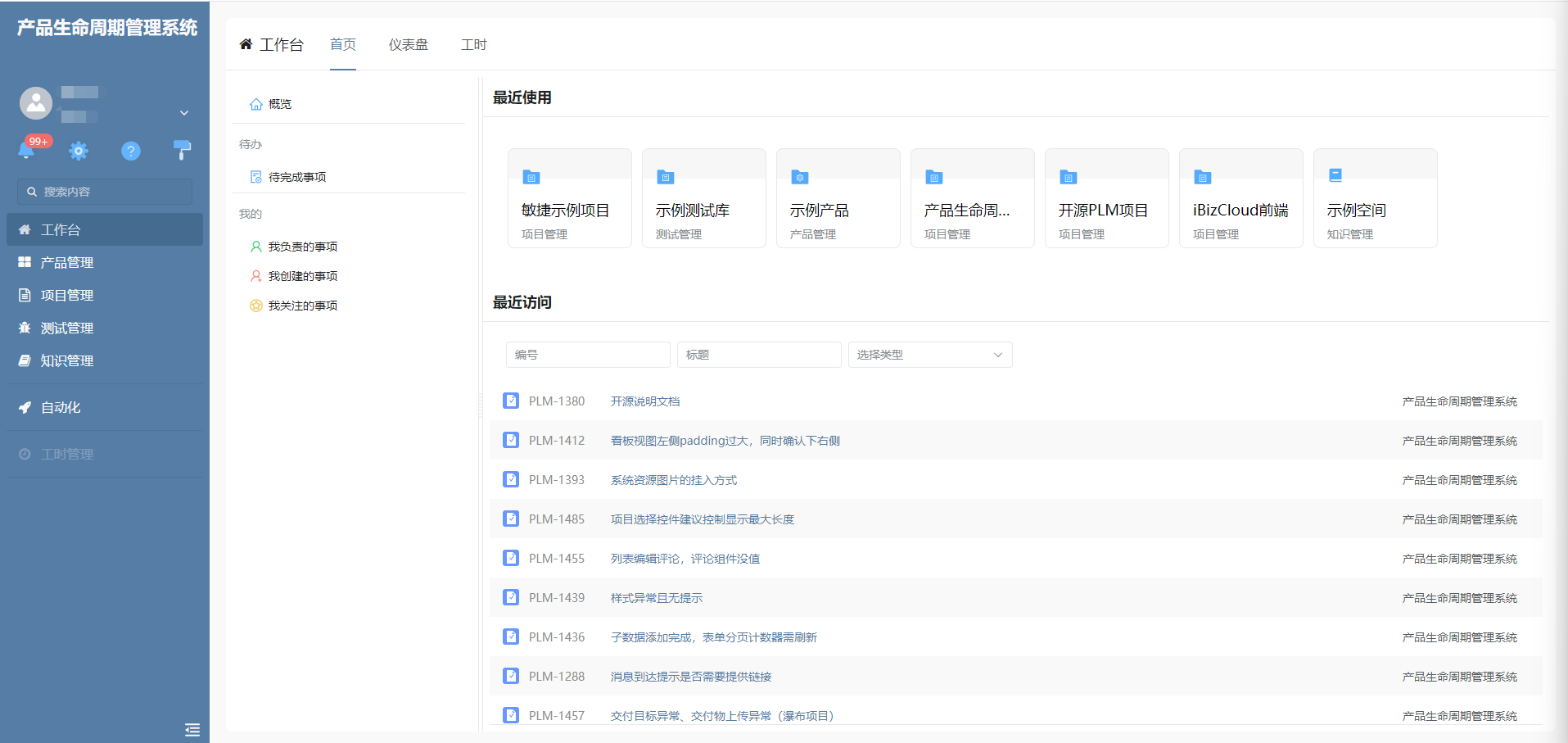Click the PLM-1412 row icon
This screenshot has width=1568, height=743.
pos(511,440)
